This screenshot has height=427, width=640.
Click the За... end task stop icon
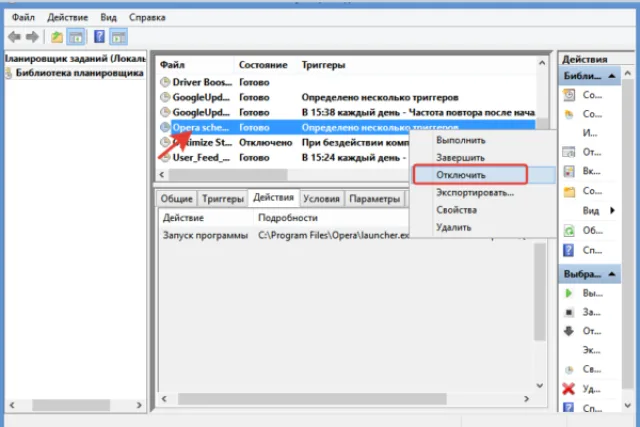pyautogui.click(x=569, y=312)
